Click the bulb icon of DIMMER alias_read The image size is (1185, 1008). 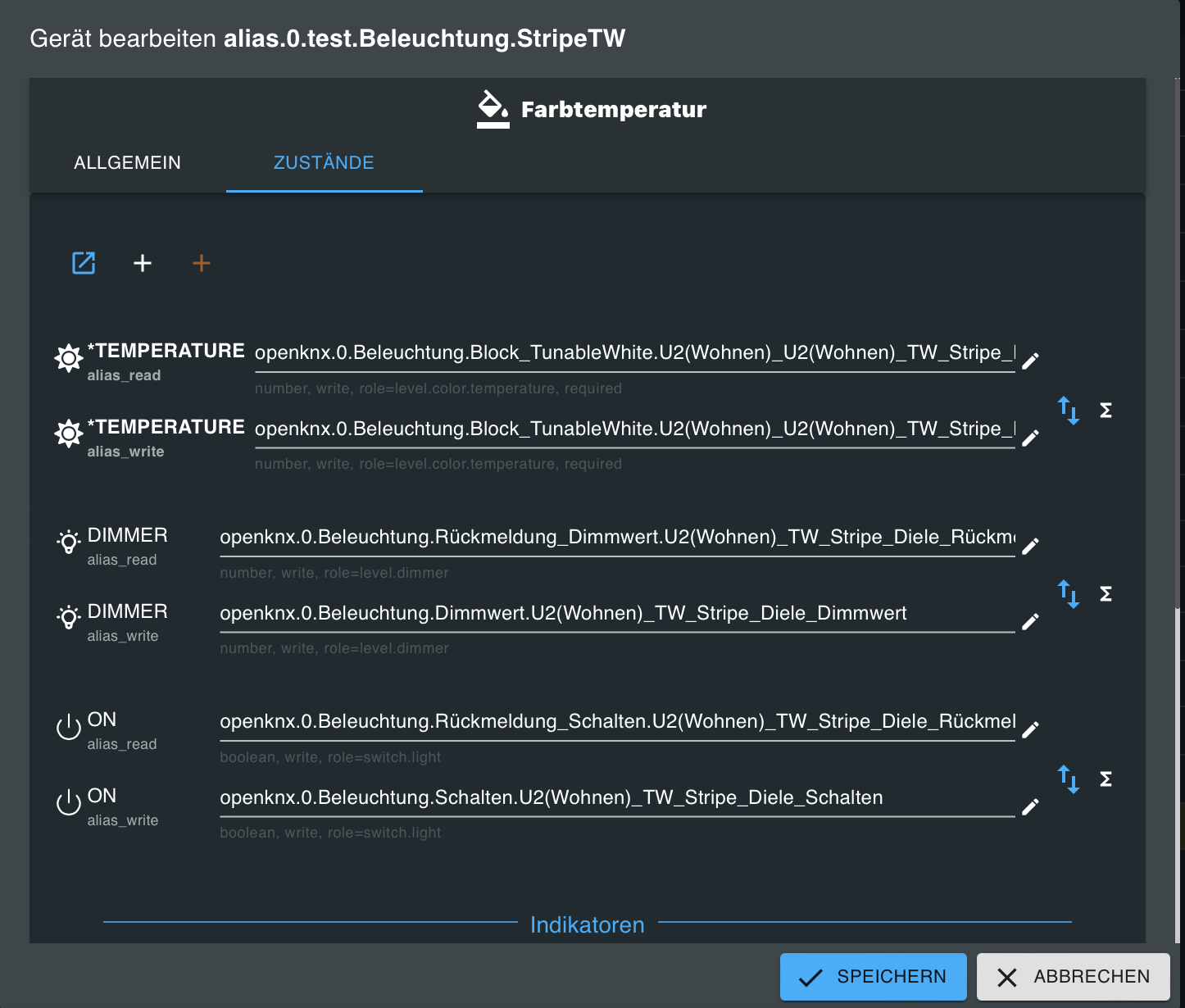[x=69, y=542]
